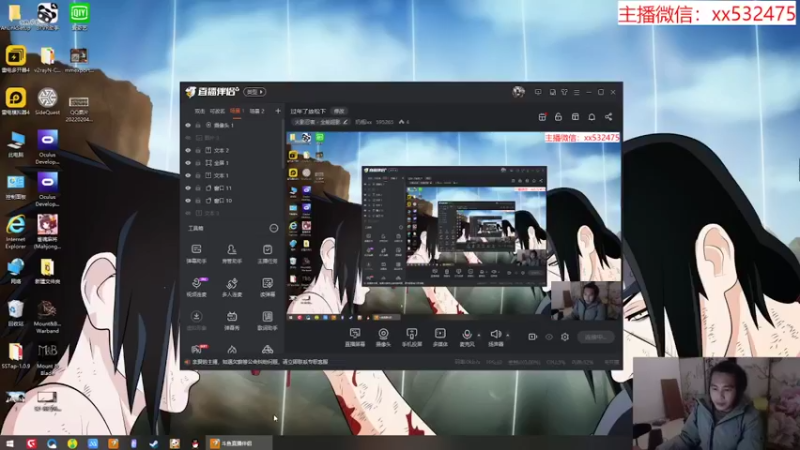
Task: Select 文本 2 row in source list
Action: point(232,151)
